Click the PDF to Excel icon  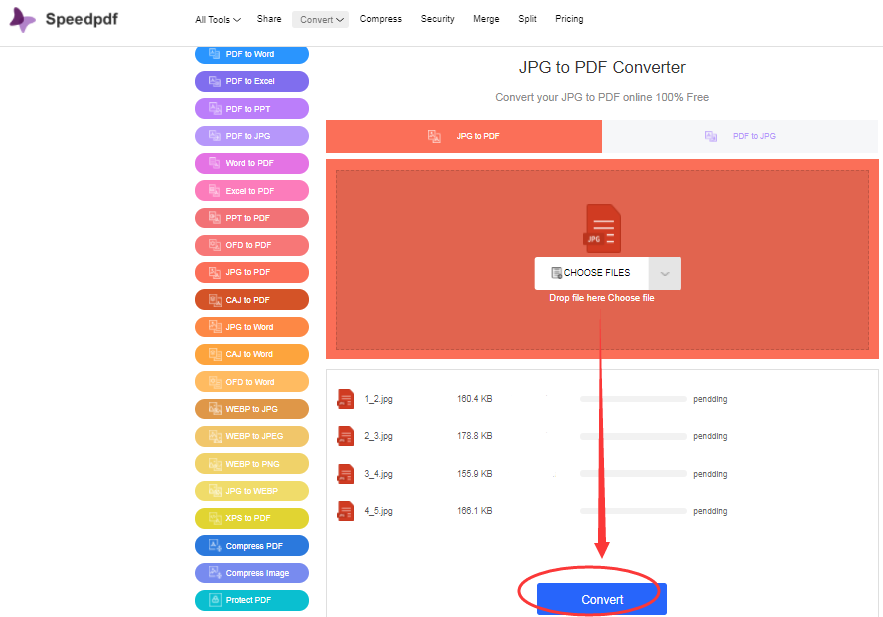click(x=215, y=81)
